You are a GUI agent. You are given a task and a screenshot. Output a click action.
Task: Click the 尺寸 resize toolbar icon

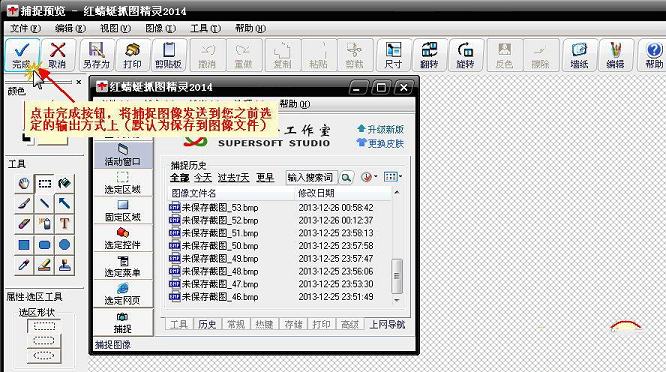click(393, 55)
